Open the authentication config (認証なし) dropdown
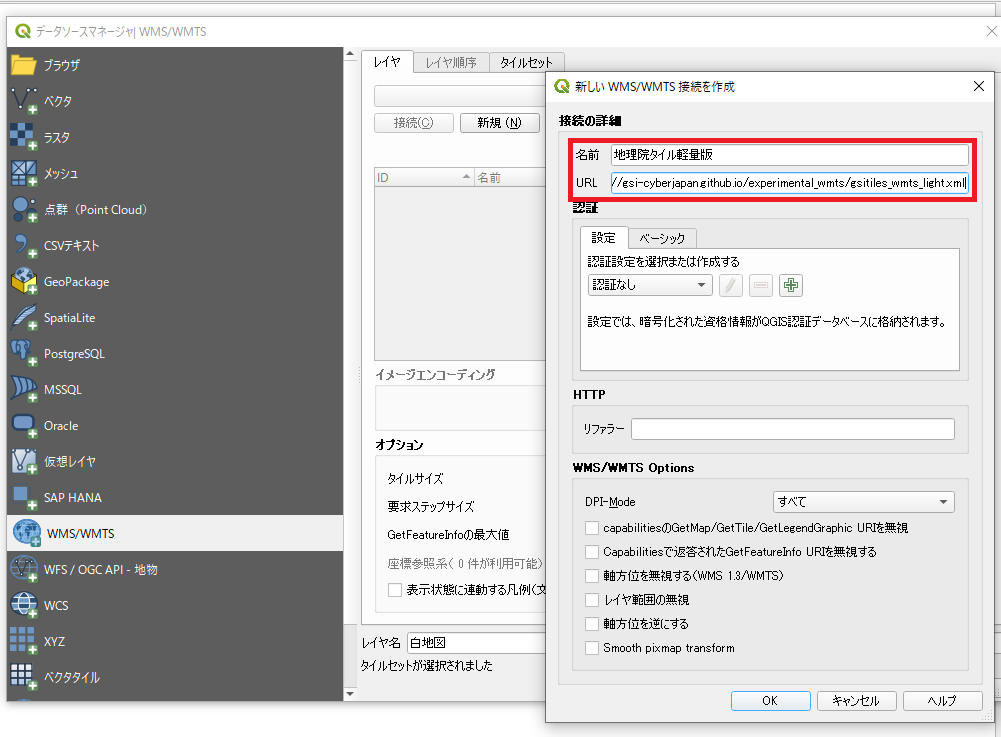The height and width of the screenshot is (737, 1001). [649, 285]
